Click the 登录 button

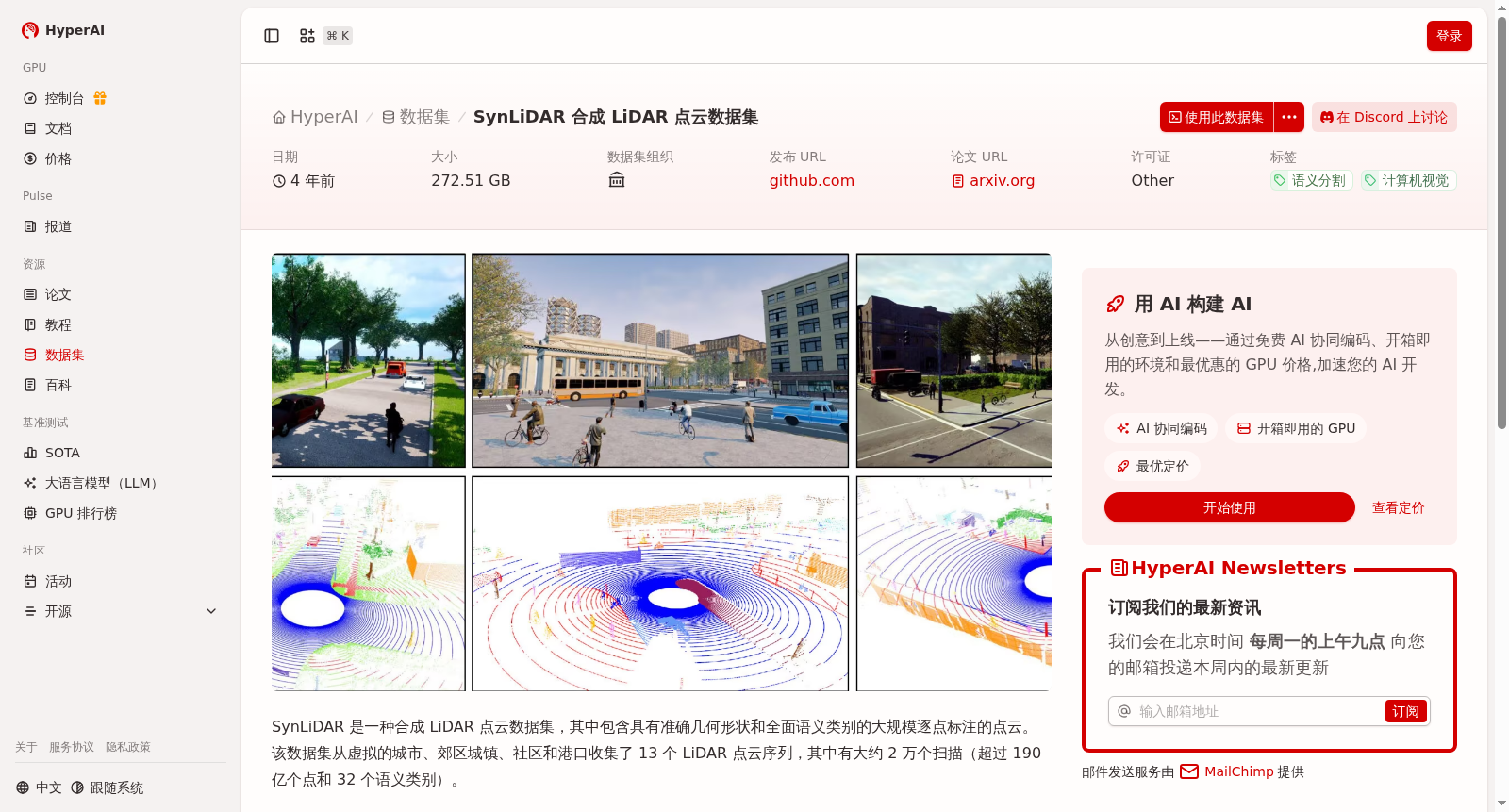(1449, 36)
